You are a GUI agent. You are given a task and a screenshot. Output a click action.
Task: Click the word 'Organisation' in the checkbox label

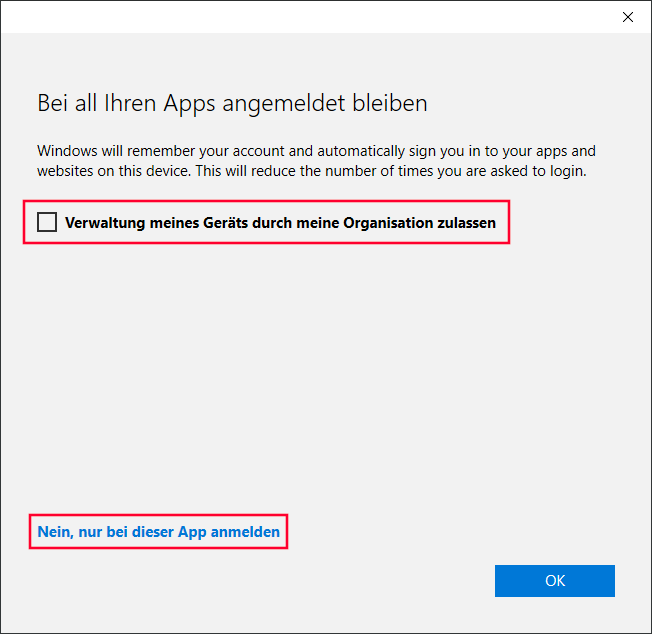coord(385,223)
